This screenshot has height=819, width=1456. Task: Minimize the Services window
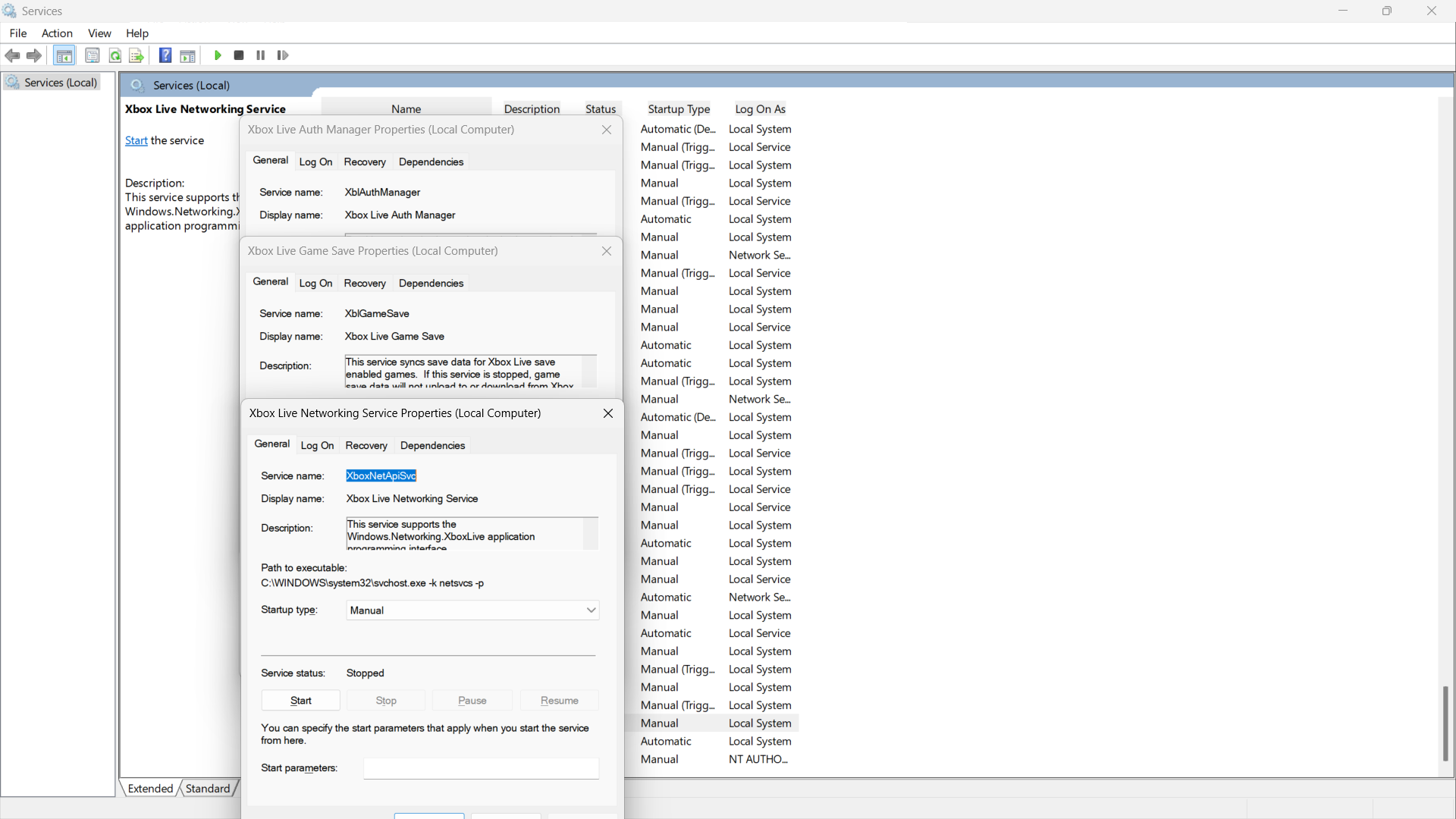tap(1343, 11)
